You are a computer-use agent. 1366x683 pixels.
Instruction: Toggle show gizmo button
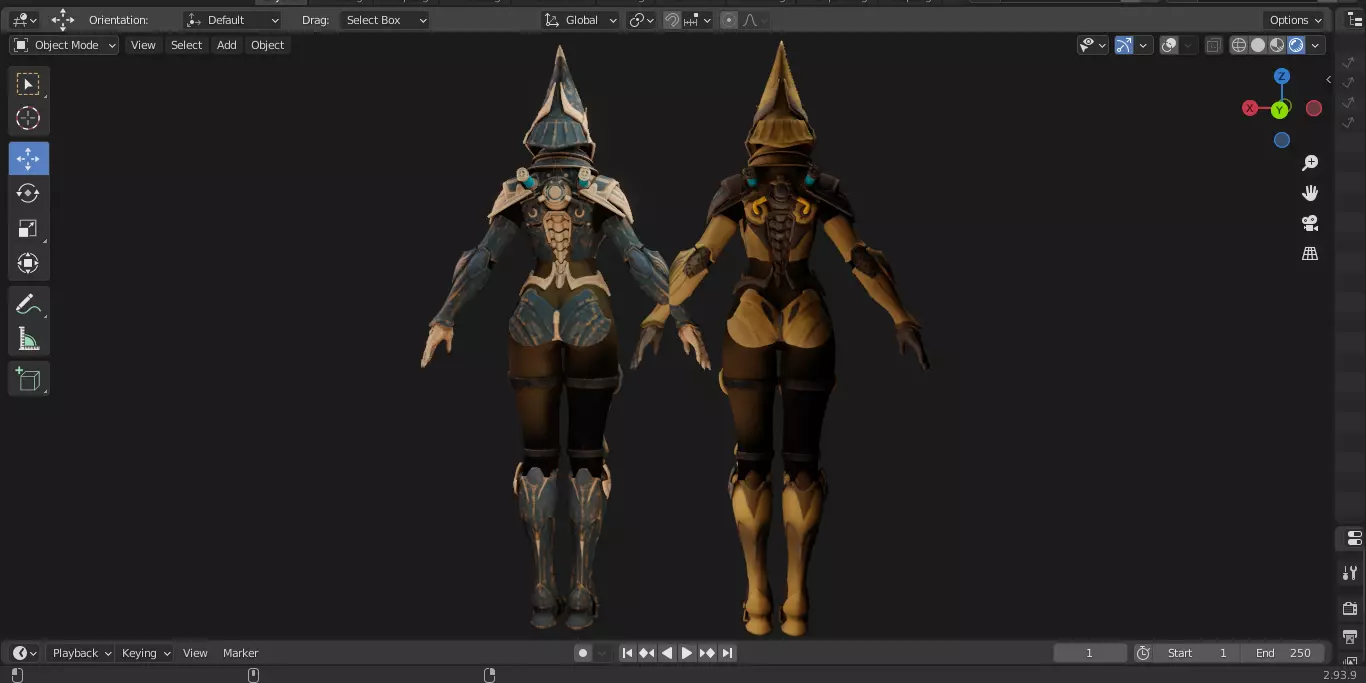1124,45
